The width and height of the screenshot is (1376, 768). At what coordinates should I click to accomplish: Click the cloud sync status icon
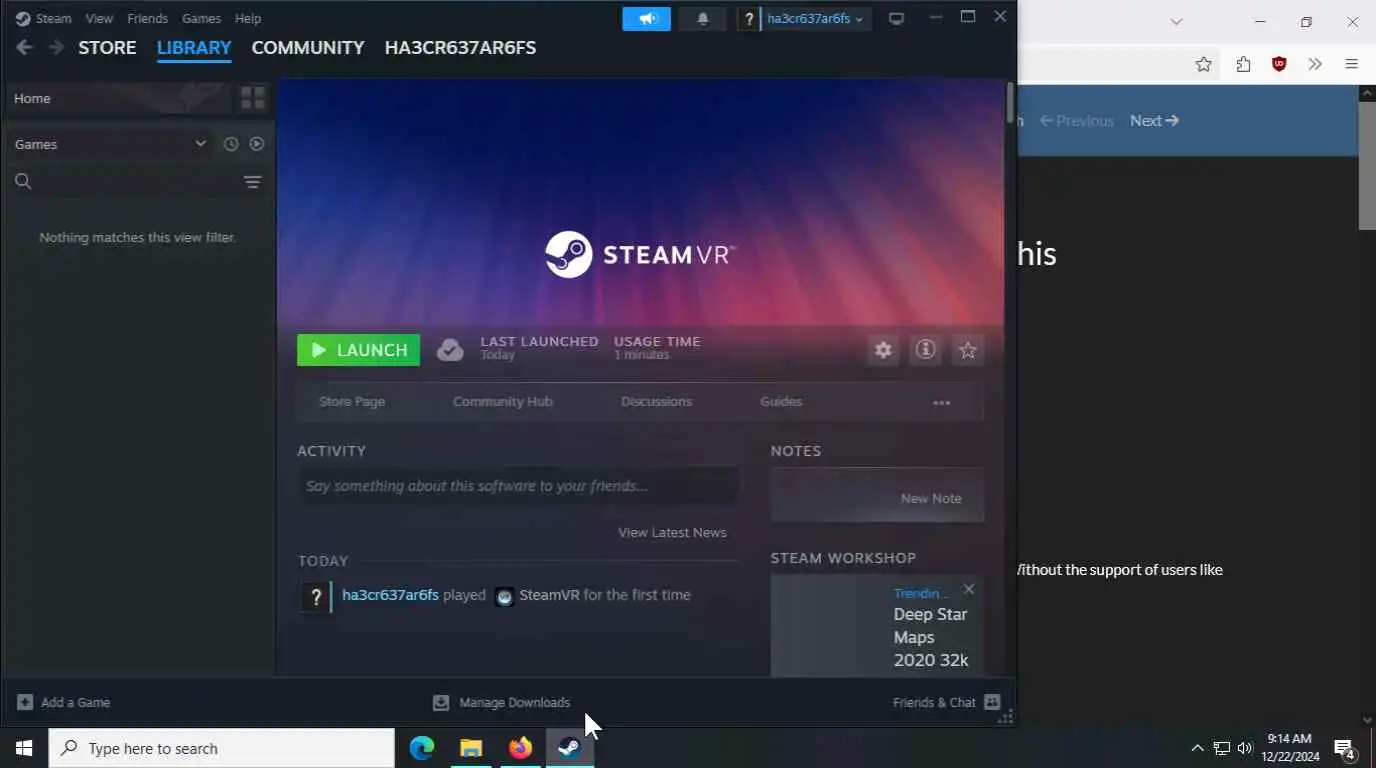[x=450, y=350]
